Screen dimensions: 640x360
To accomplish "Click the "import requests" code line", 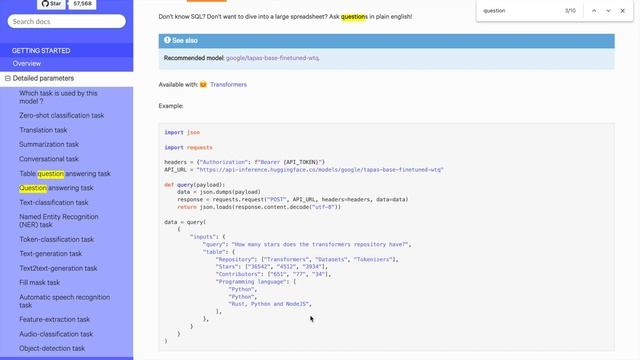I will (189, 147).
